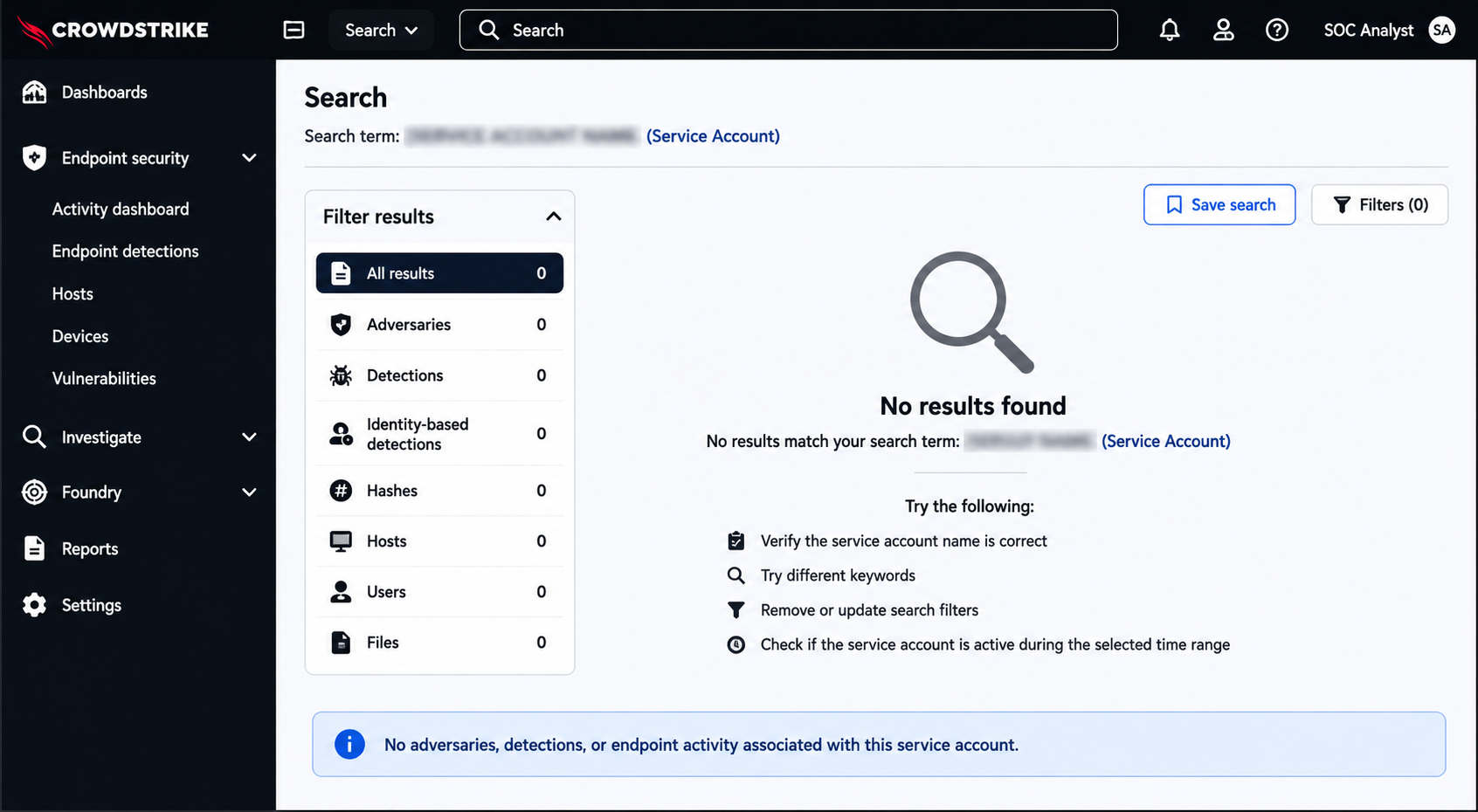This screenshot has height=812, width=1478.
Task: Click the Identity-based detections icon
Action: (341, 434)
